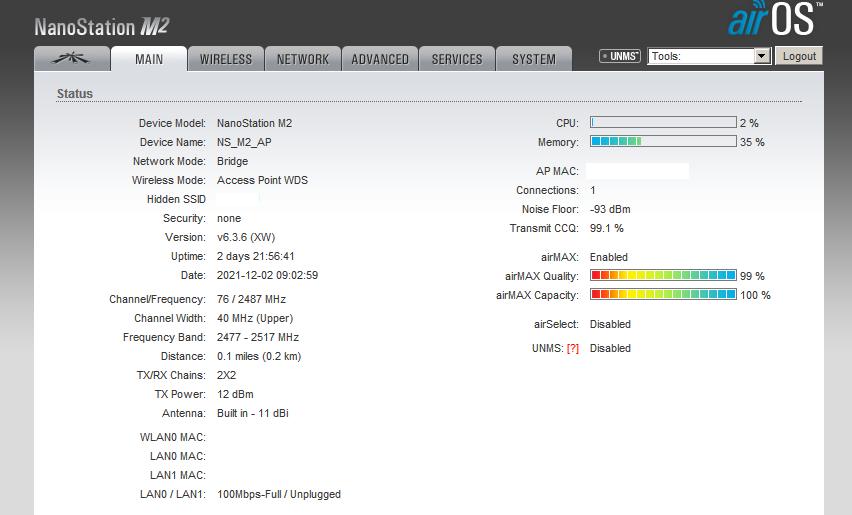The image size is (852, 515).
Task: Click the LAN1 MAC label
Action: (178, 475)
